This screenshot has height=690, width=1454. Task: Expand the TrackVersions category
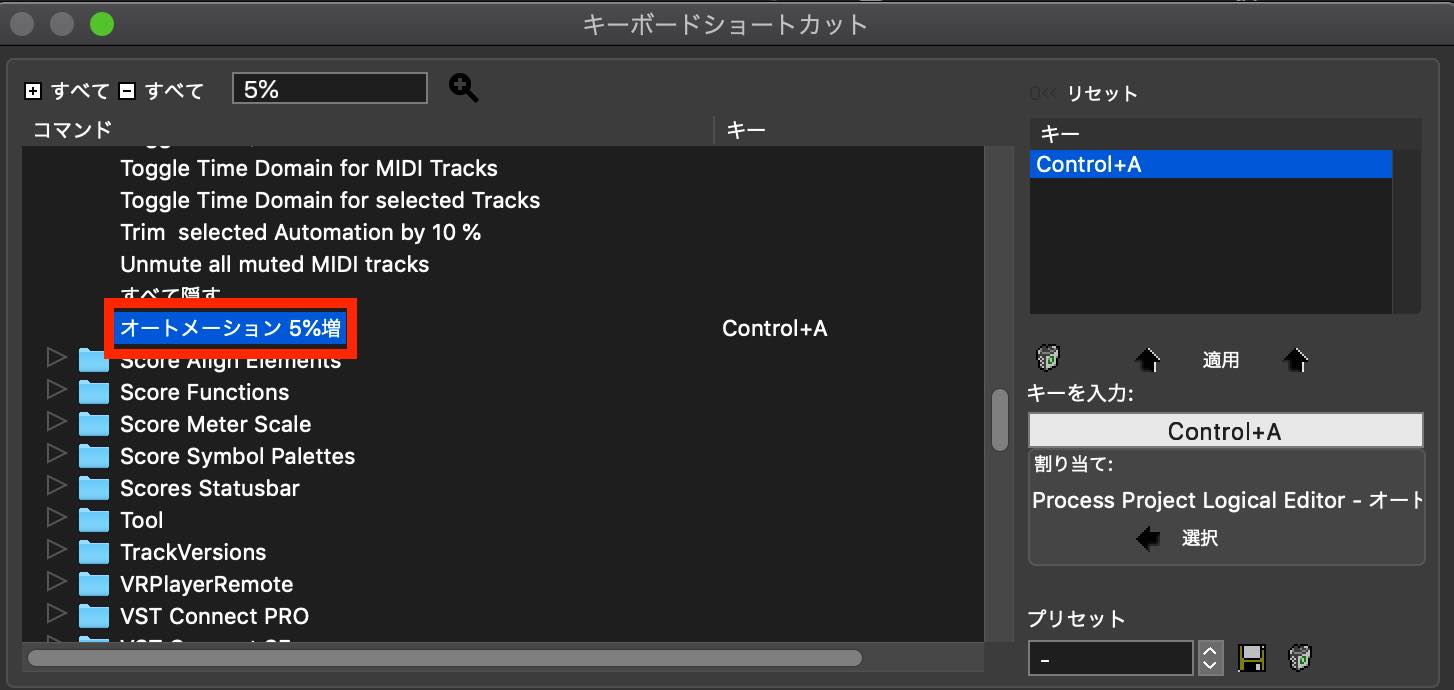(x=56, y=551)
